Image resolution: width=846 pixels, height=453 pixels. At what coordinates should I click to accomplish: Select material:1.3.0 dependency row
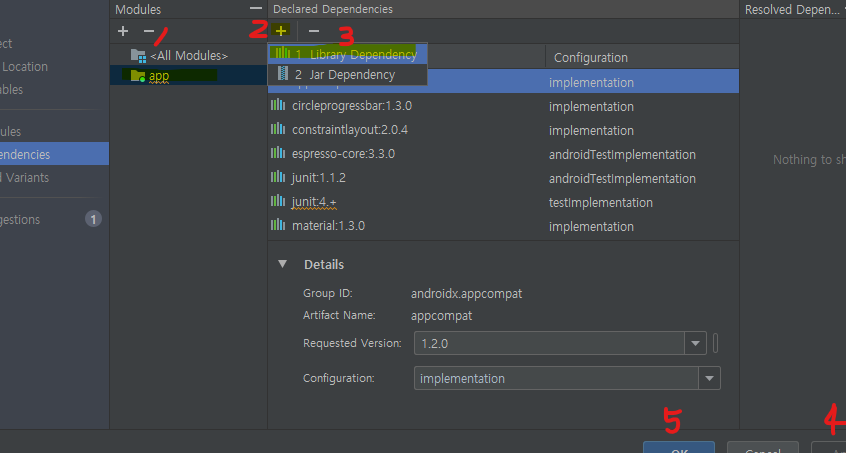503,226
